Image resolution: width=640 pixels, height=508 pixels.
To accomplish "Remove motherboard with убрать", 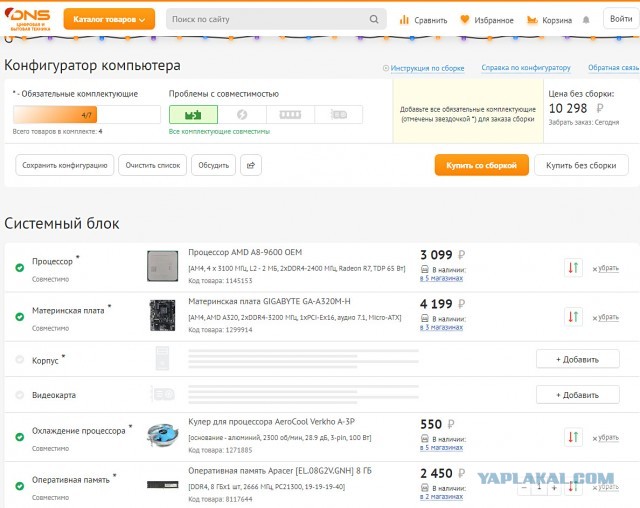I will (606, 317).
